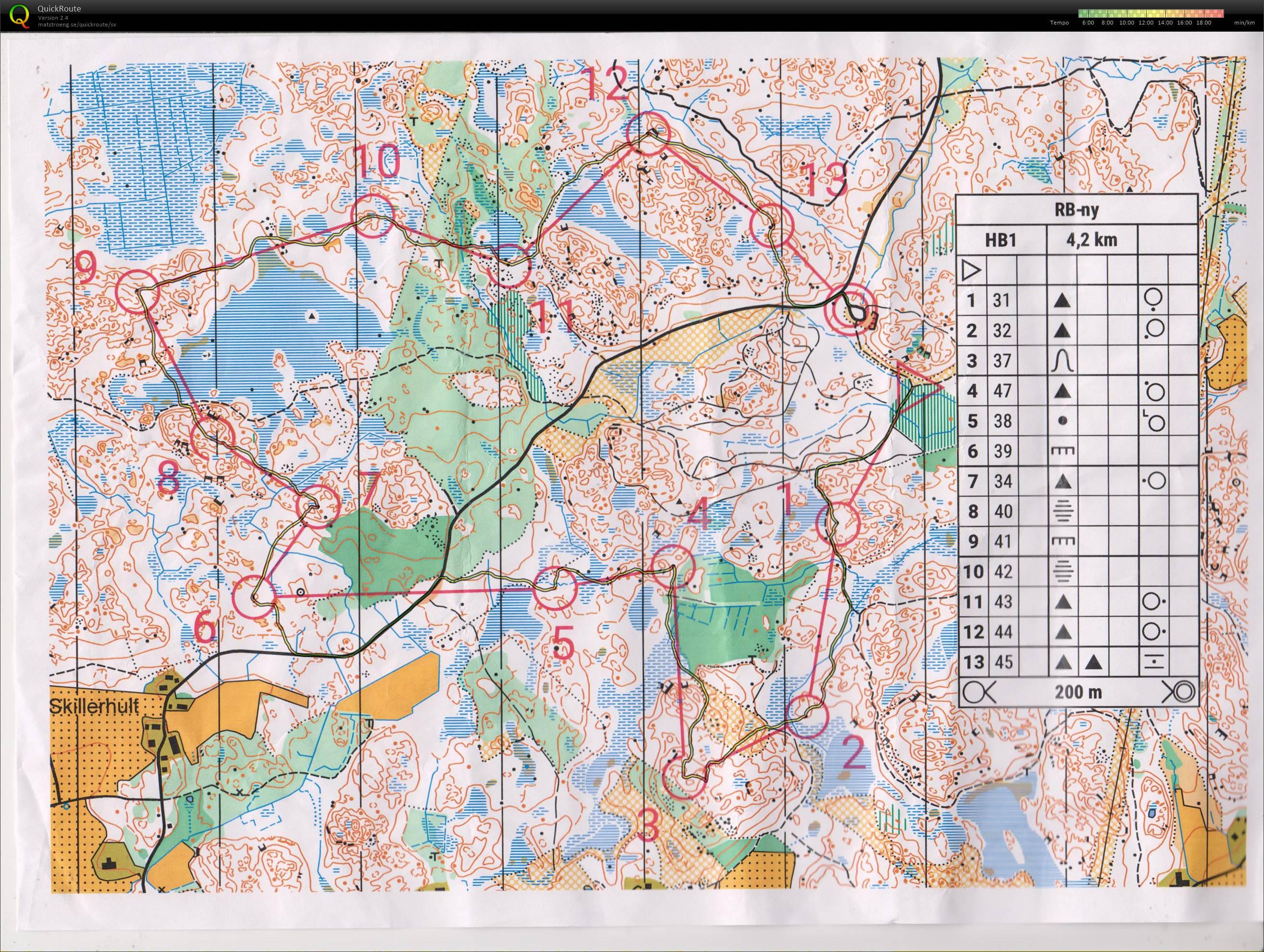
Task: Click the 'RB-ny' table heading
Action: [x=1076, y=210]
